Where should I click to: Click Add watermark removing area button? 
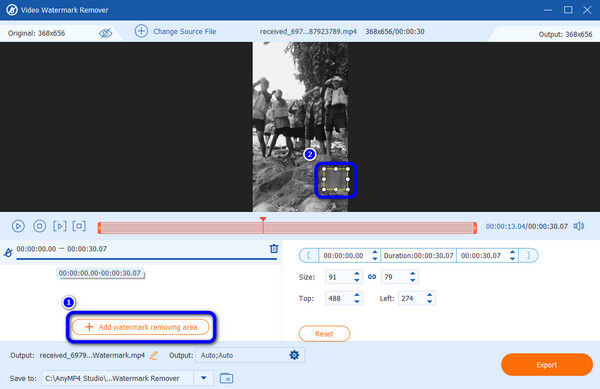coord(140,327)
